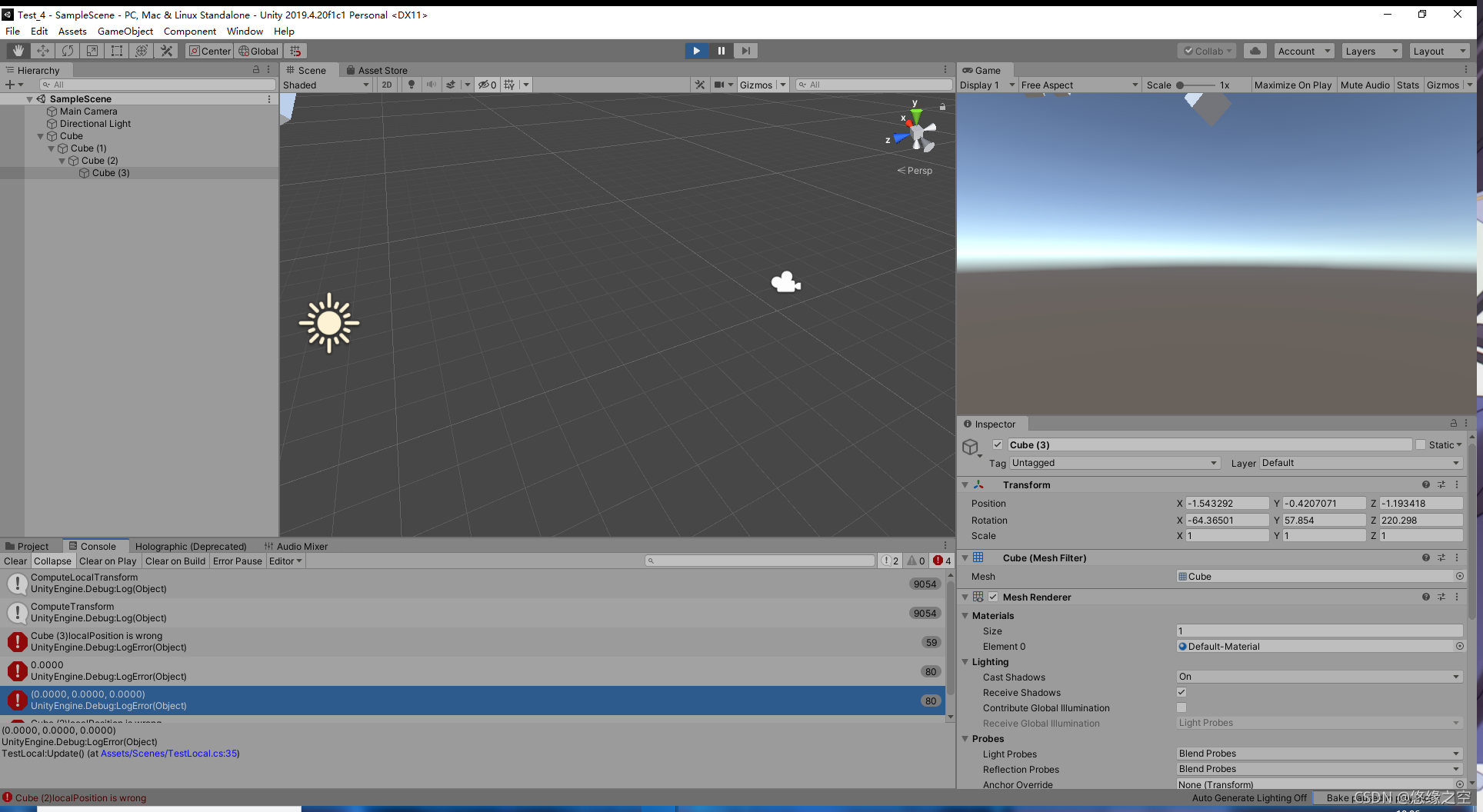Open the Tag Untagged dropdown
Screen dimensions: 1483x812
click(1115, 463)
